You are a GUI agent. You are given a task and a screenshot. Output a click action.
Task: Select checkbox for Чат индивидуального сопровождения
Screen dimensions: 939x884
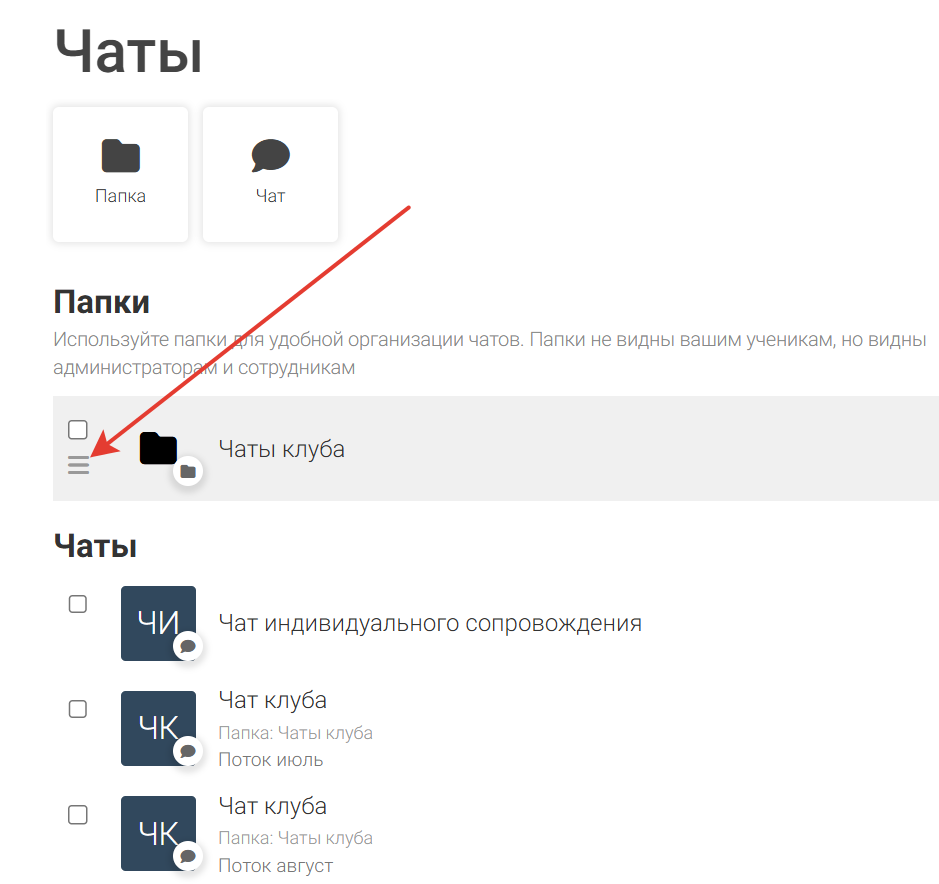pos(78,604)
